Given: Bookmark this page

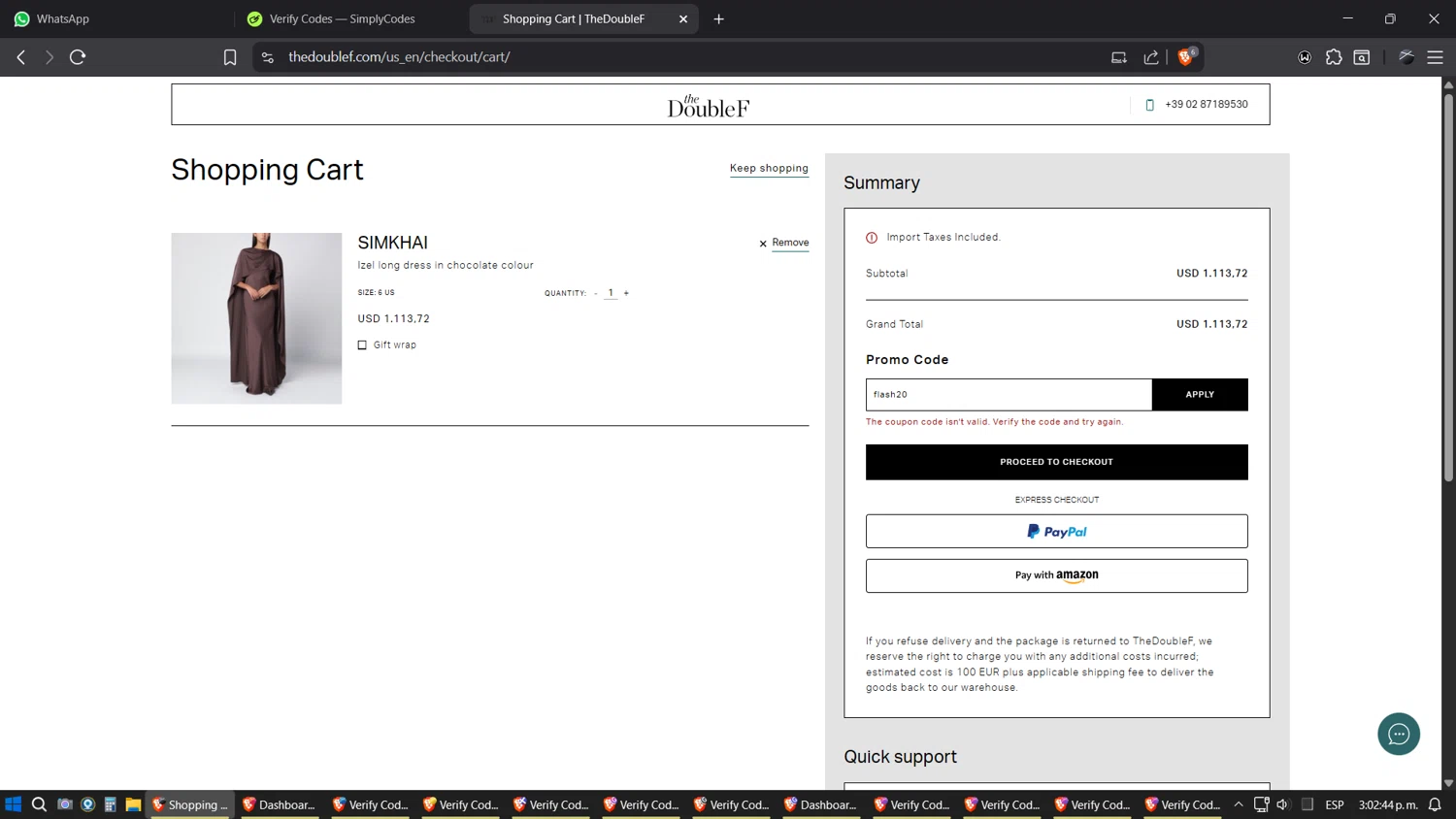Looking at the screenshot, I should [x=230, y=57].
